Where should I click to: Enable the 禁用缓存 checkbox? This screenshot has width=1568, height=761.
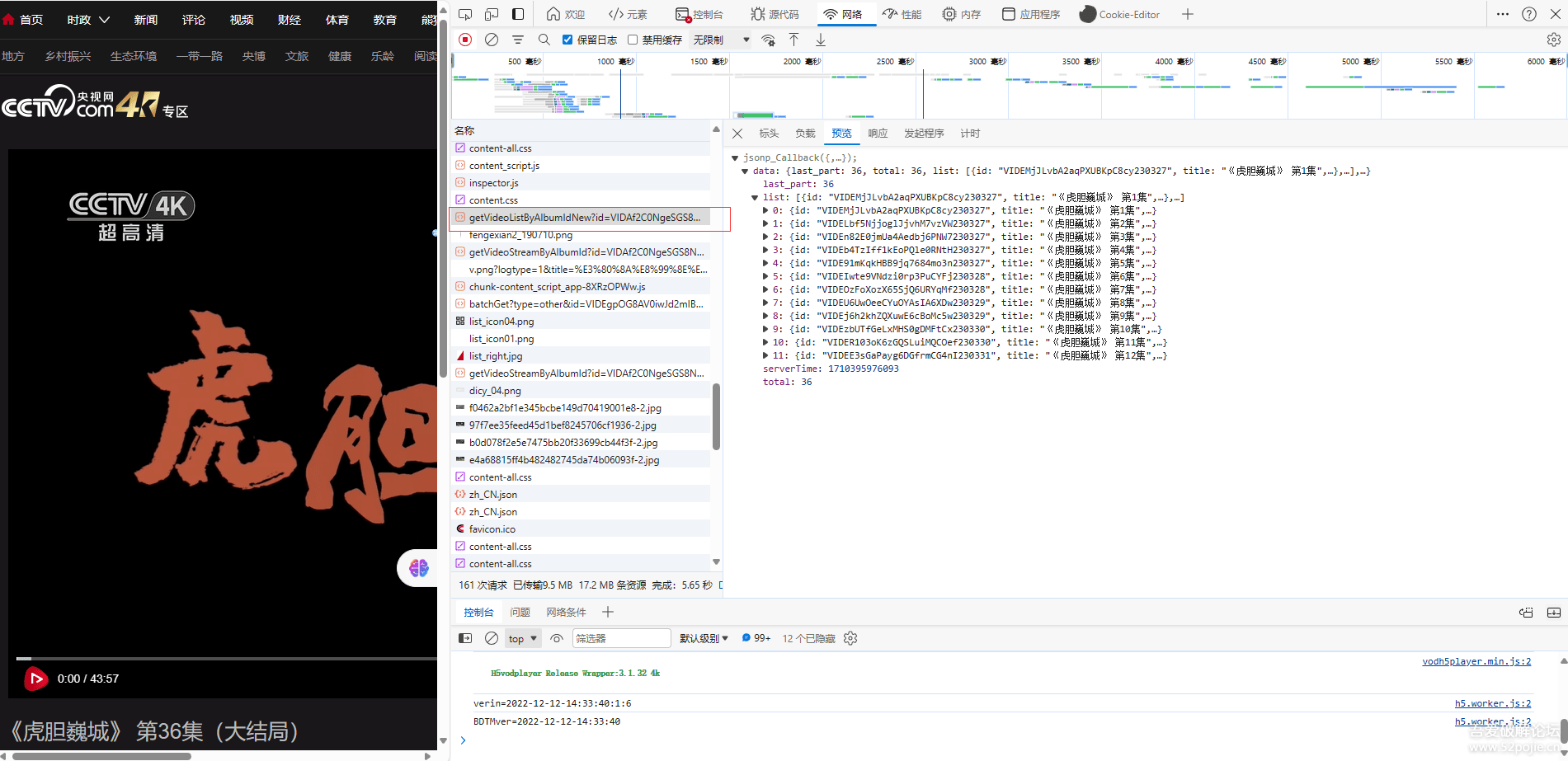pyautogui.click(x=633, y=40)
